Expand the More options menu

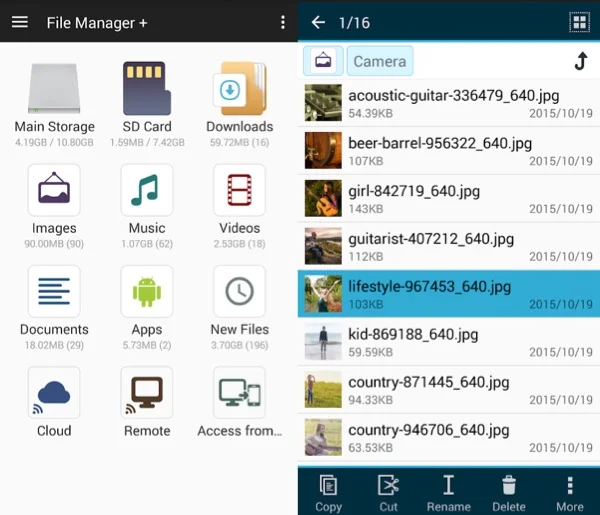click(570, 491)
